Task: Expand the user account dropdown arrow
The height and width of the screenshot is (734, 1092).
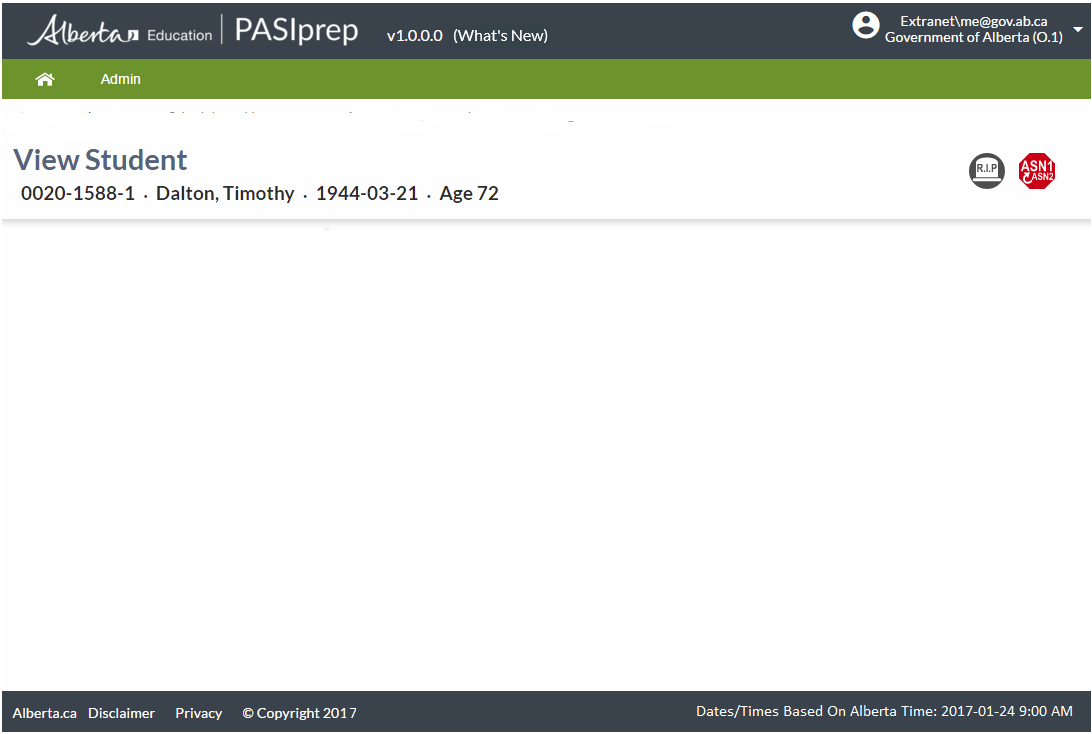Action: 1077,29
